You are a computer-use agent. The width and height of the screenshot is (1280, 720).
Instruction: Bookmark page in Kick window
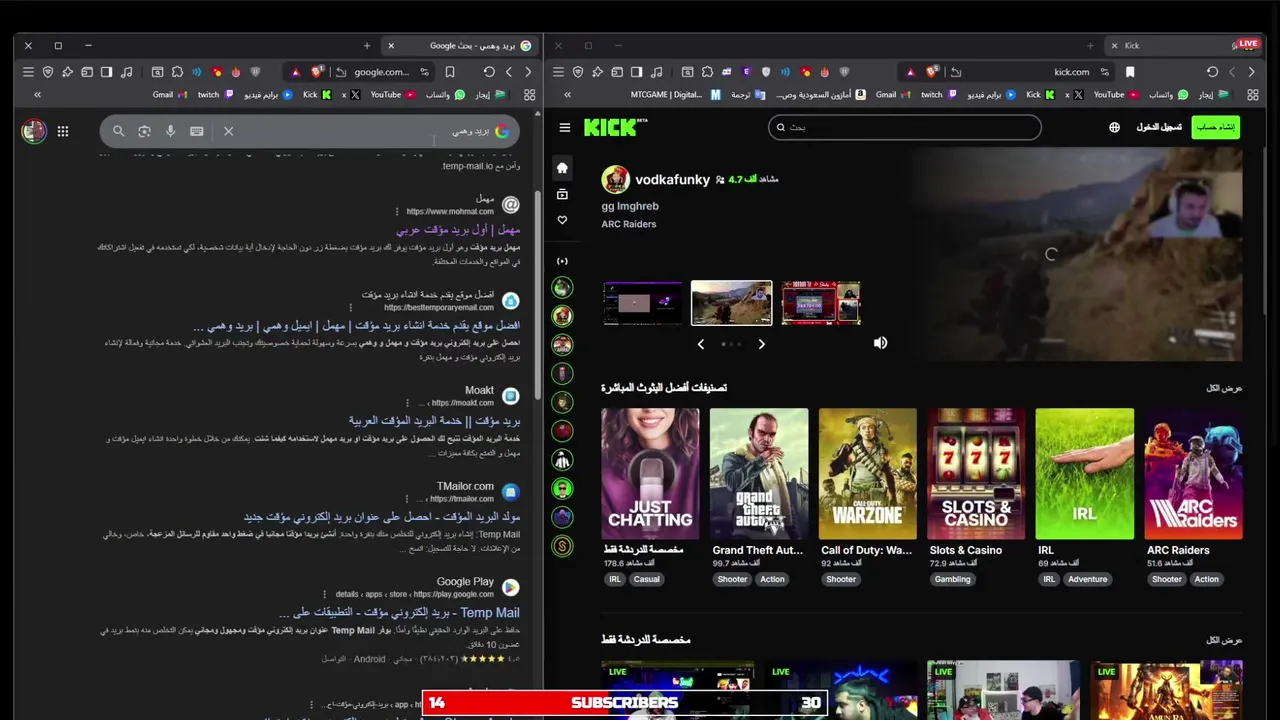(1130, 72)
